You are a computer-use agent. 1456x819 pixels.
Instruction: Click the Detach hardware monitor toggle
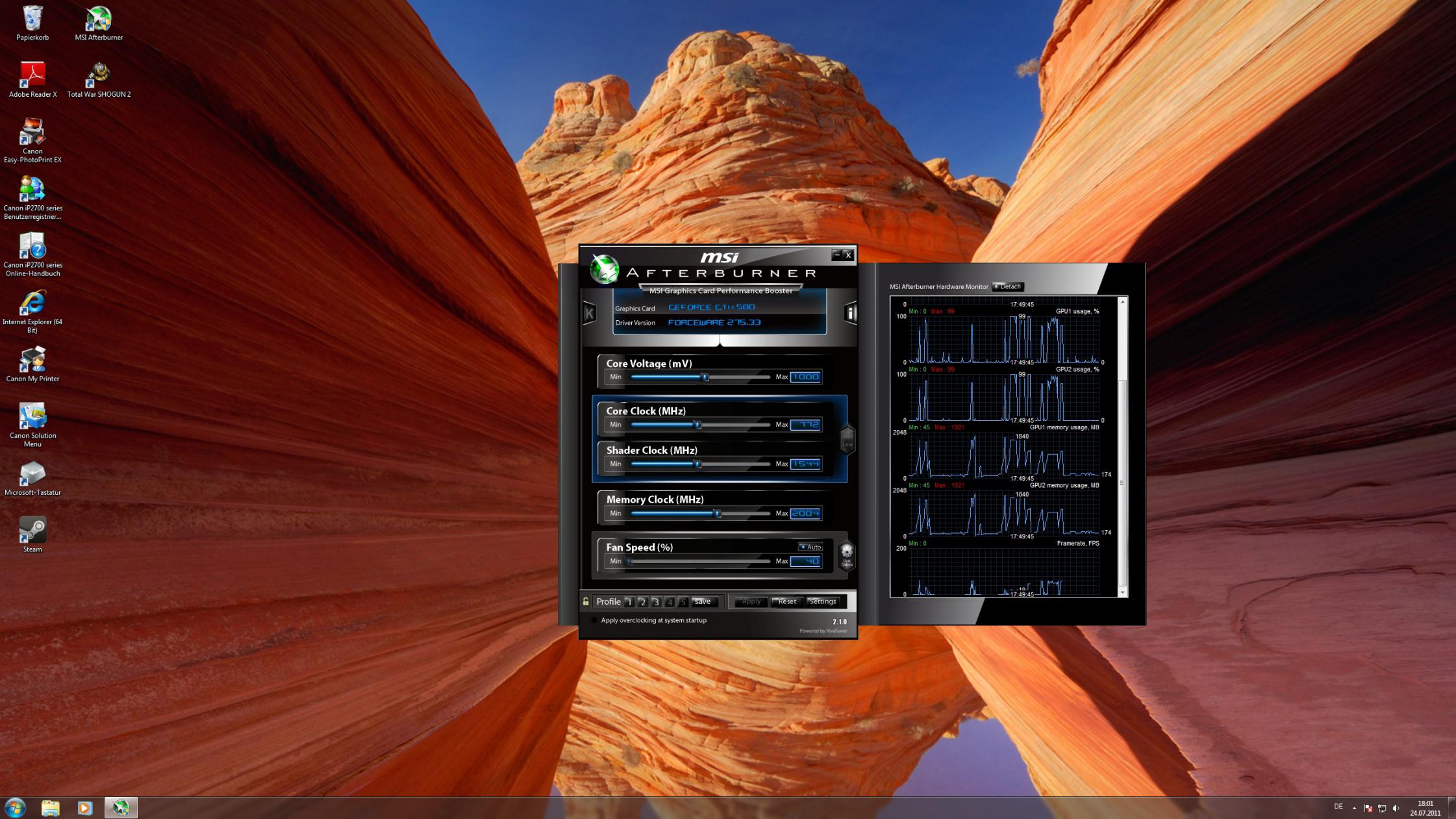tap(1008, 286)
